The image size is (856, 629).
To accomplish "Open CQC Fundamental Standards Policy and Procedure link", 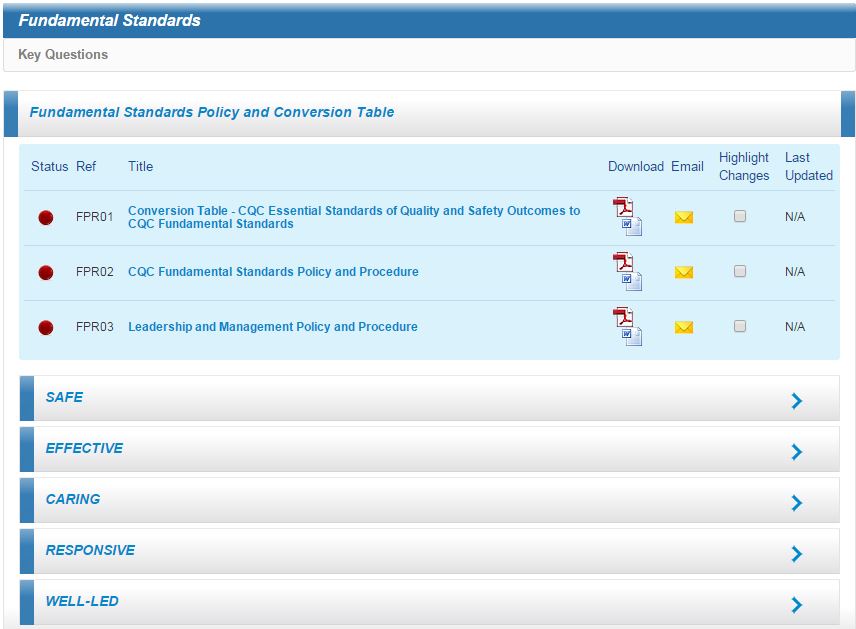I will (x=273, y=272).
